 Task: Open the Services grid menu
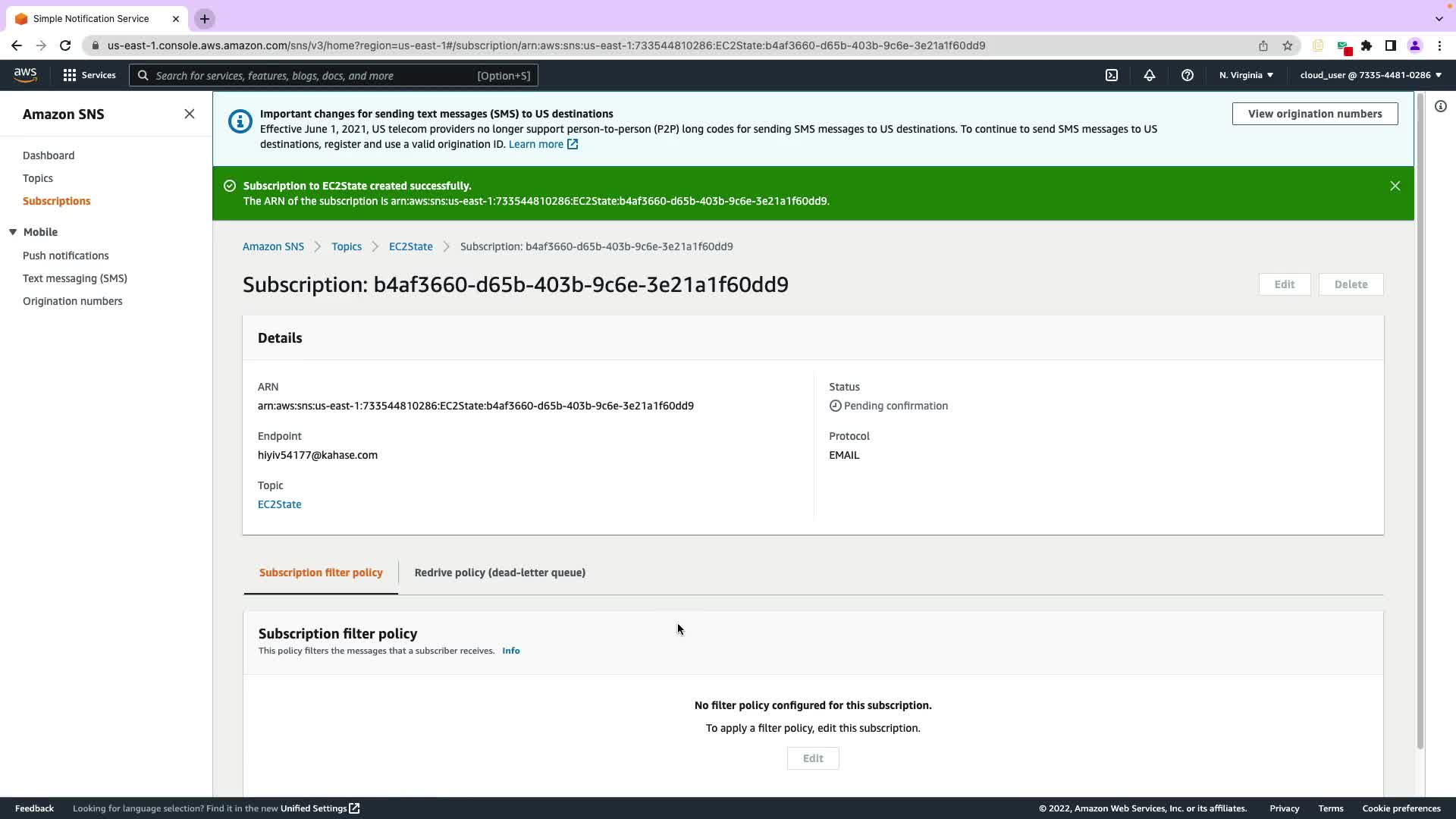point(89,75)
